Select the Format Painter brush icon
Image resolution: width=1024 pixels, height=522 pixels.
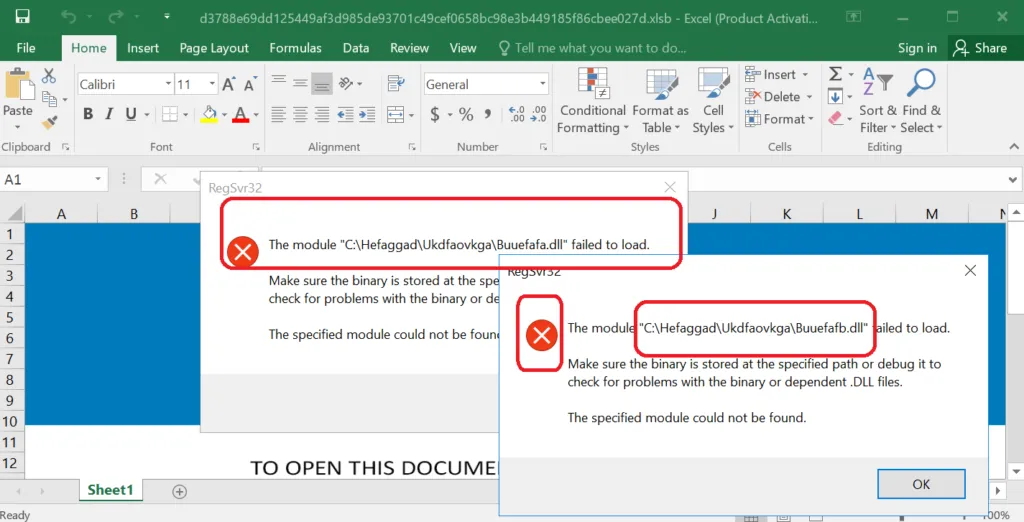[x=50, y=122]
